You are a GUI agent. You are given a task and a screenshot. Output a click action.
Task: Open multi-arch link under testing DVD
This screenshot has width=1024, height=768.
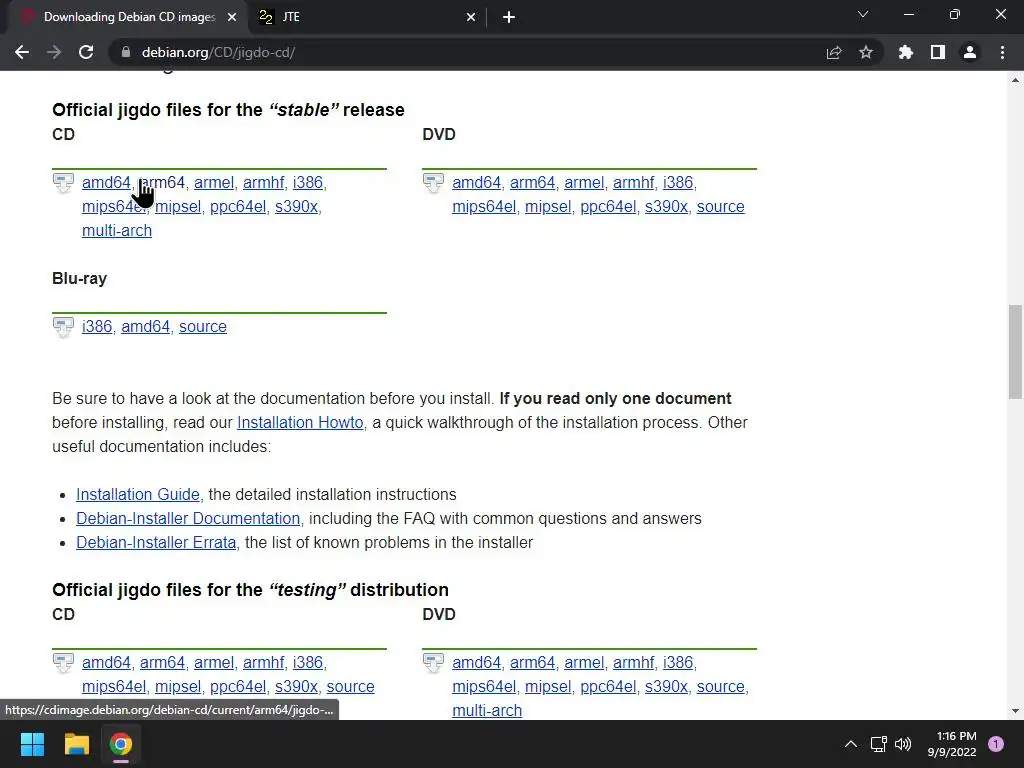(487, 711)
